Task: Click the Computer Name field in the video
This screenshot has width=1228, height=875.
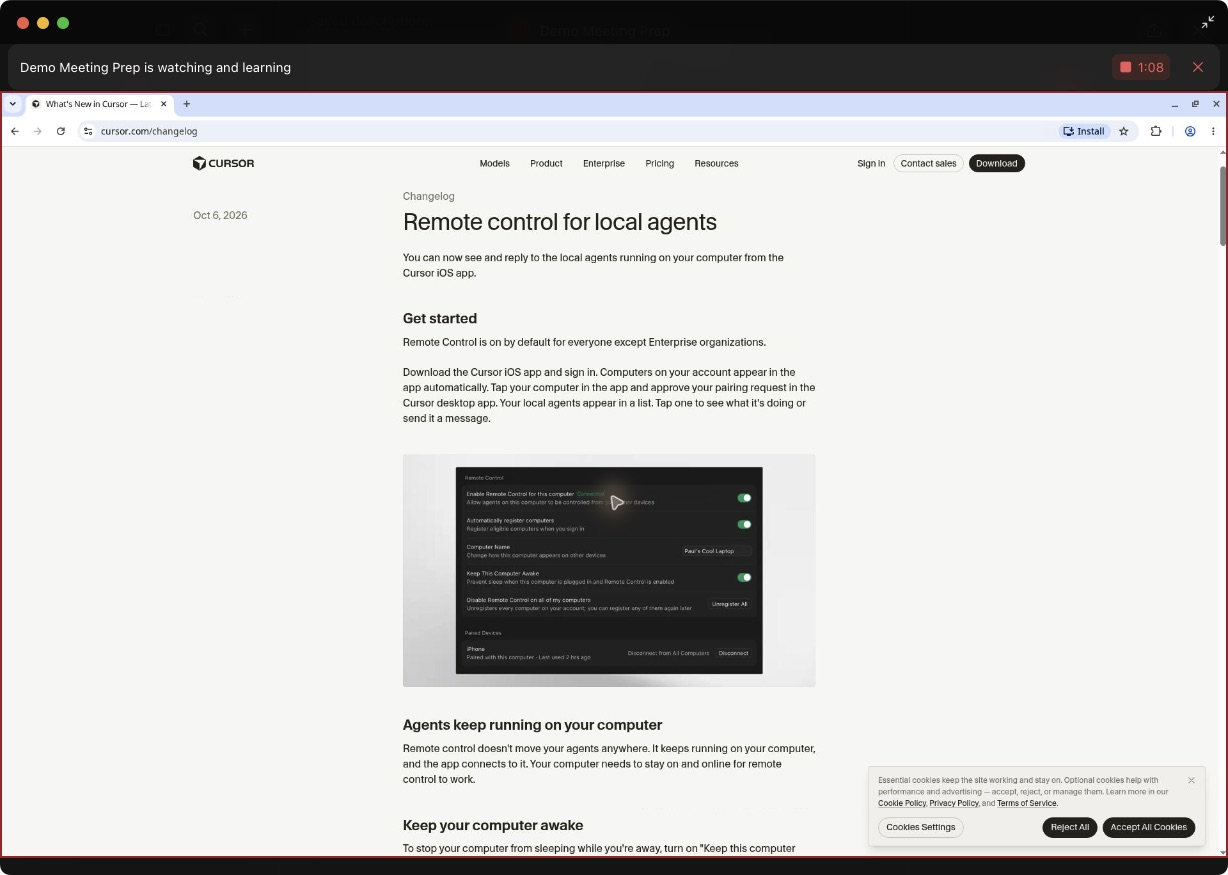Action: 716,551
